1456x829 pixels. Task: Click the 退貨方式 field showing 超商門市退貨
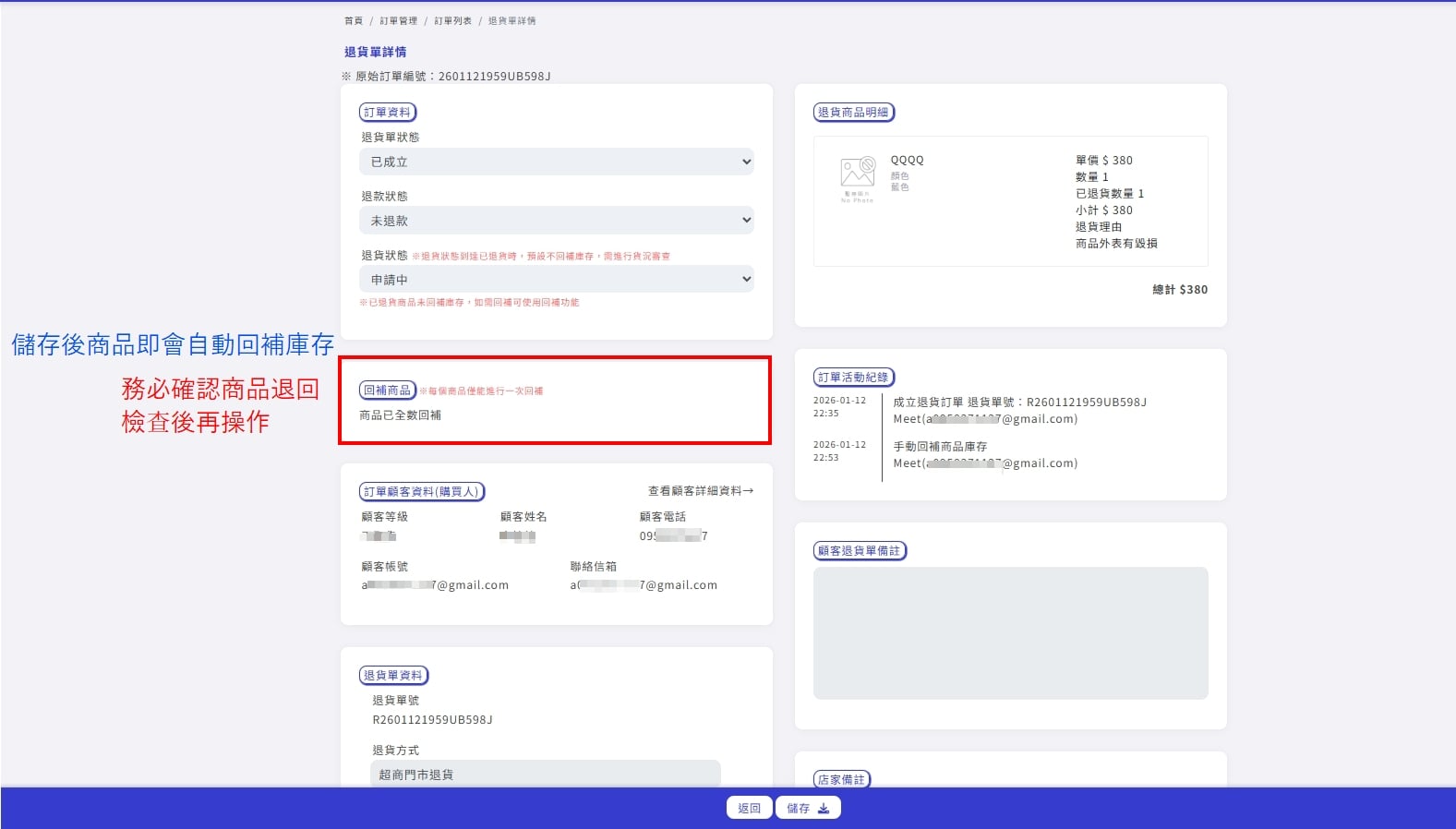[x=545, y=775]
